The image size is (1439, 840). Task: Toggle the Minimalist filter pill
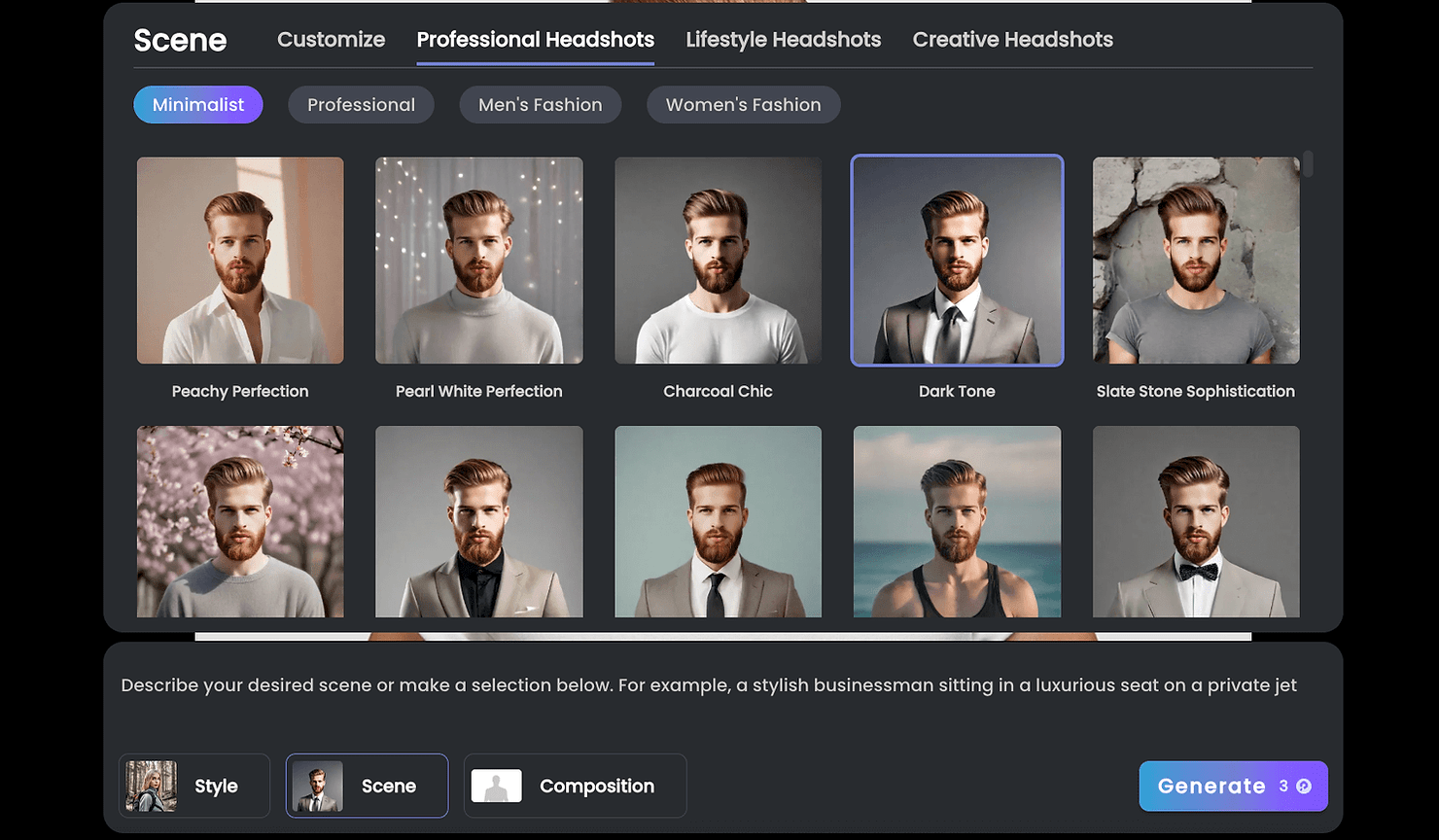click(197, 104)
